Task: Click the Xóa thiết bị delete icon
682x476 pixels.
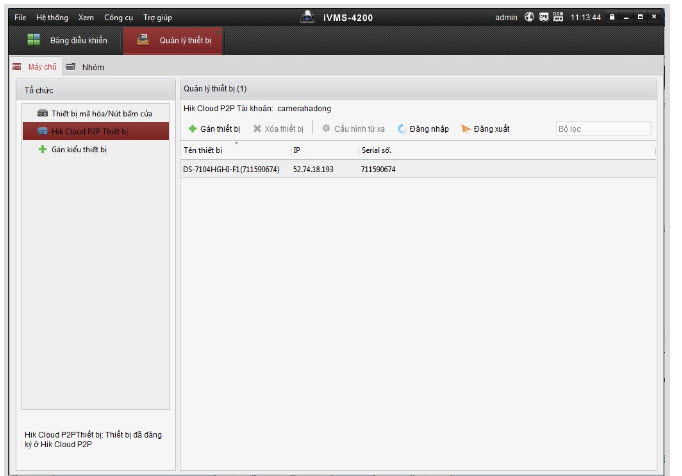Action: pyautogui.click(x=257, y=129)
